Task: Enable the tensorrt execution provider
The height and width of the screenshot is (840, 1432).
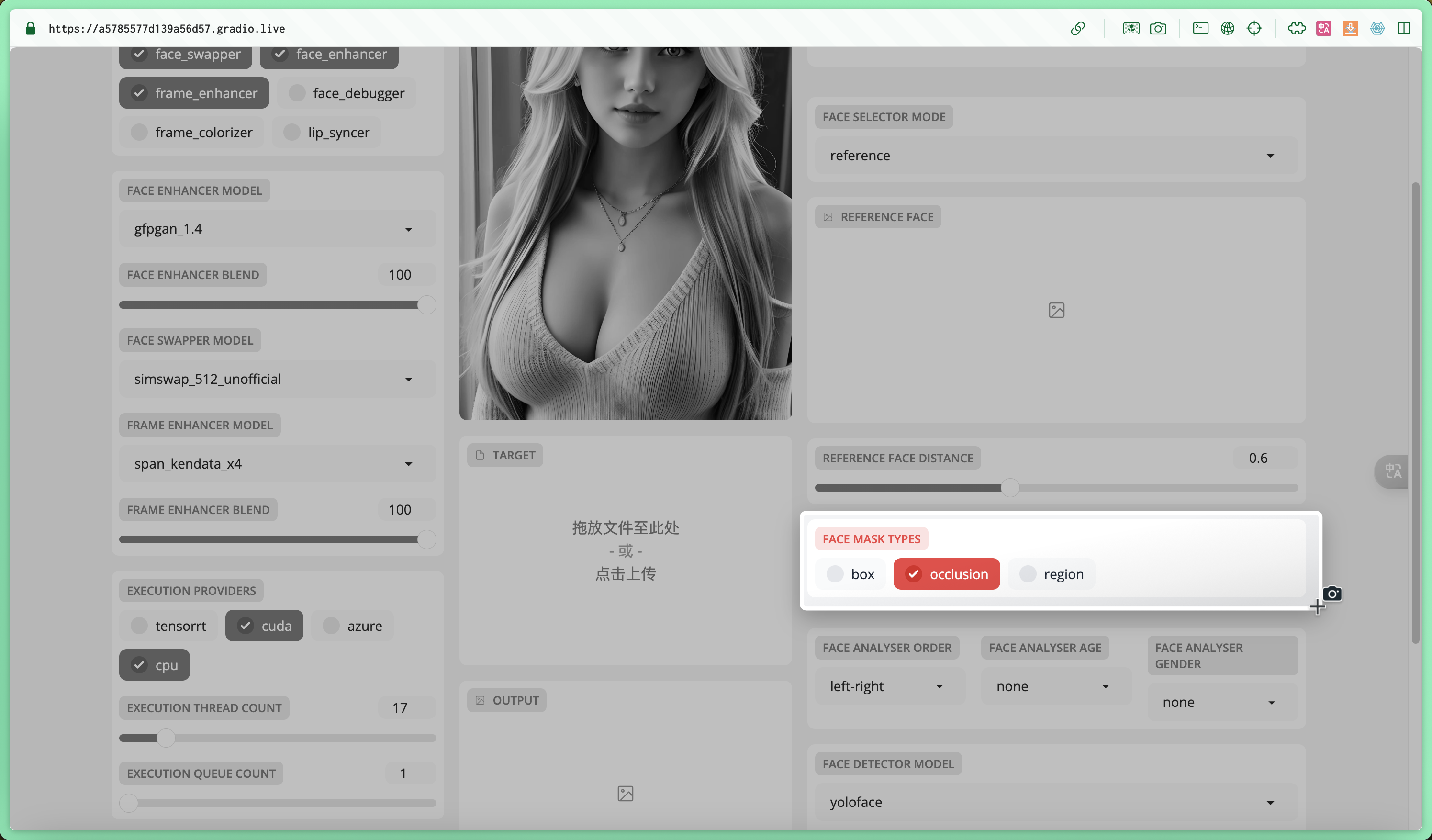Action: click(x=168, y=626)
